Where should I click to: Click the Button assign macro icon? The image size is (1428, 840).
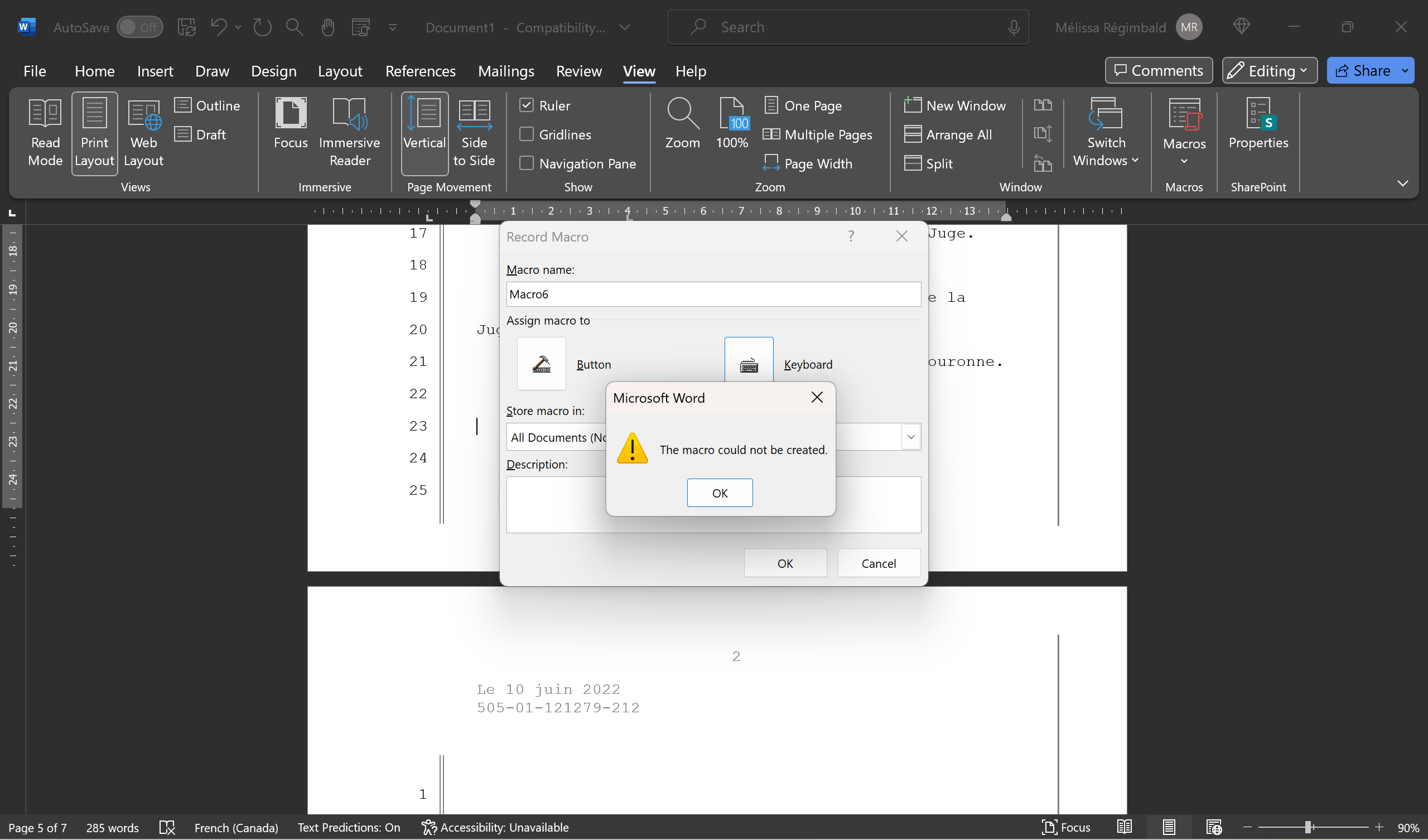click(541, 364)
